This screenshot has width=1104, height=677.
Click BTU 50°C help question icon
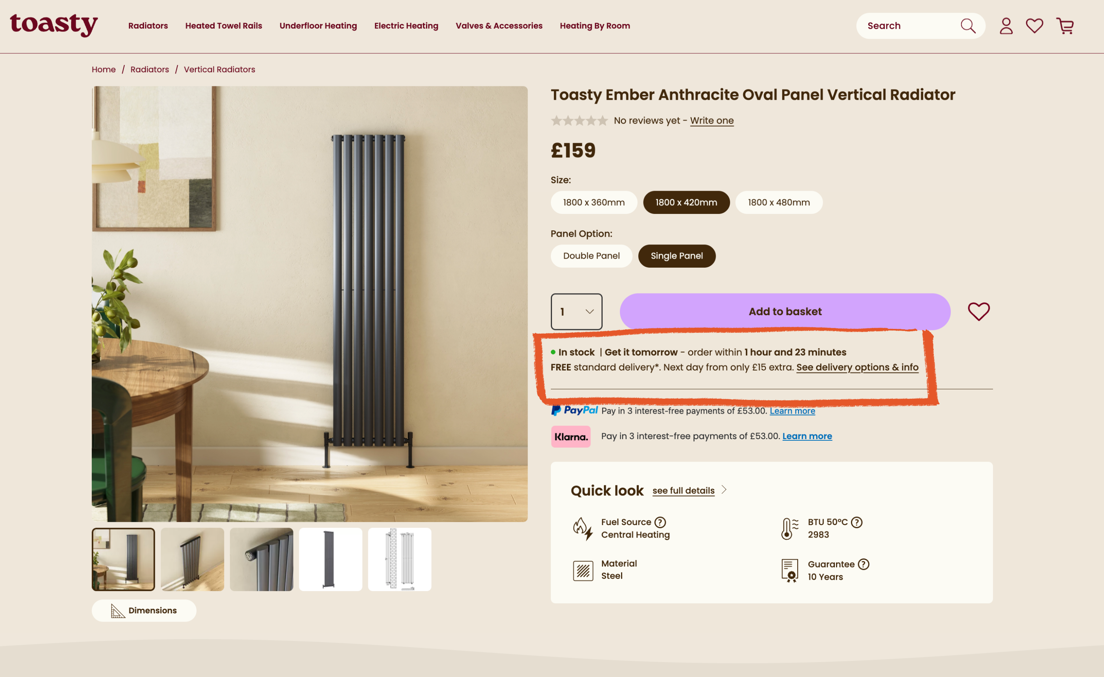point(857,522)
